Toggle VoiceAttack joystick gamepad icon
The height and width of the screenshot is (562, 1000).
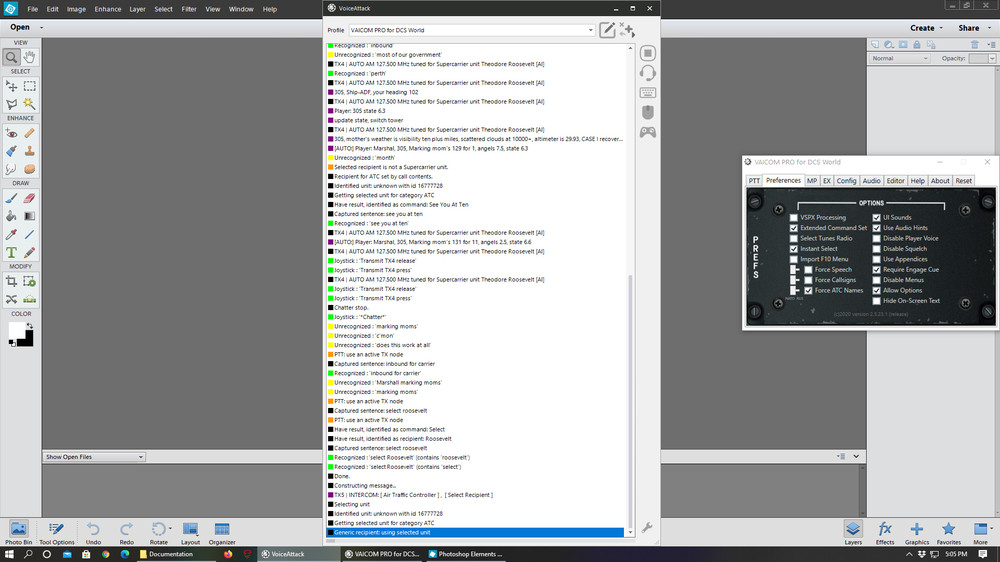pyautogui.click(x=647, y=132)
